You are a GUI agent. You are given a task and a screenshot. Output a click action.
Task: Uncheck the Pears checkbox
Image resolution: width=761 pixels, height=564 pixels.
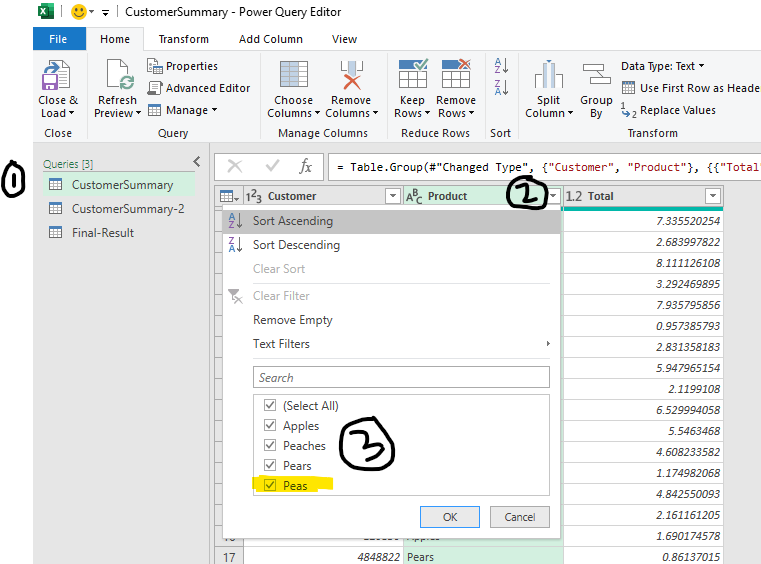click(270, 465)
